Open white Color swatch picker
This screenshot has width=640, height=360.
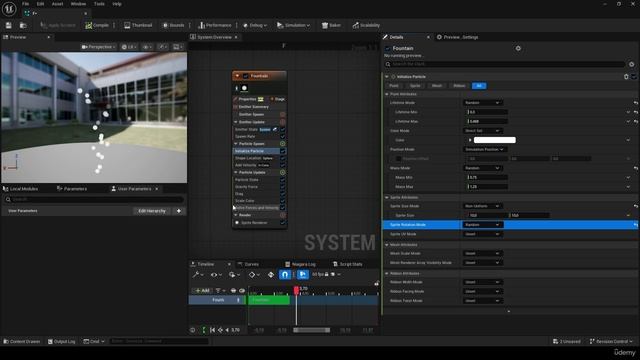click(x=494, y=140)
